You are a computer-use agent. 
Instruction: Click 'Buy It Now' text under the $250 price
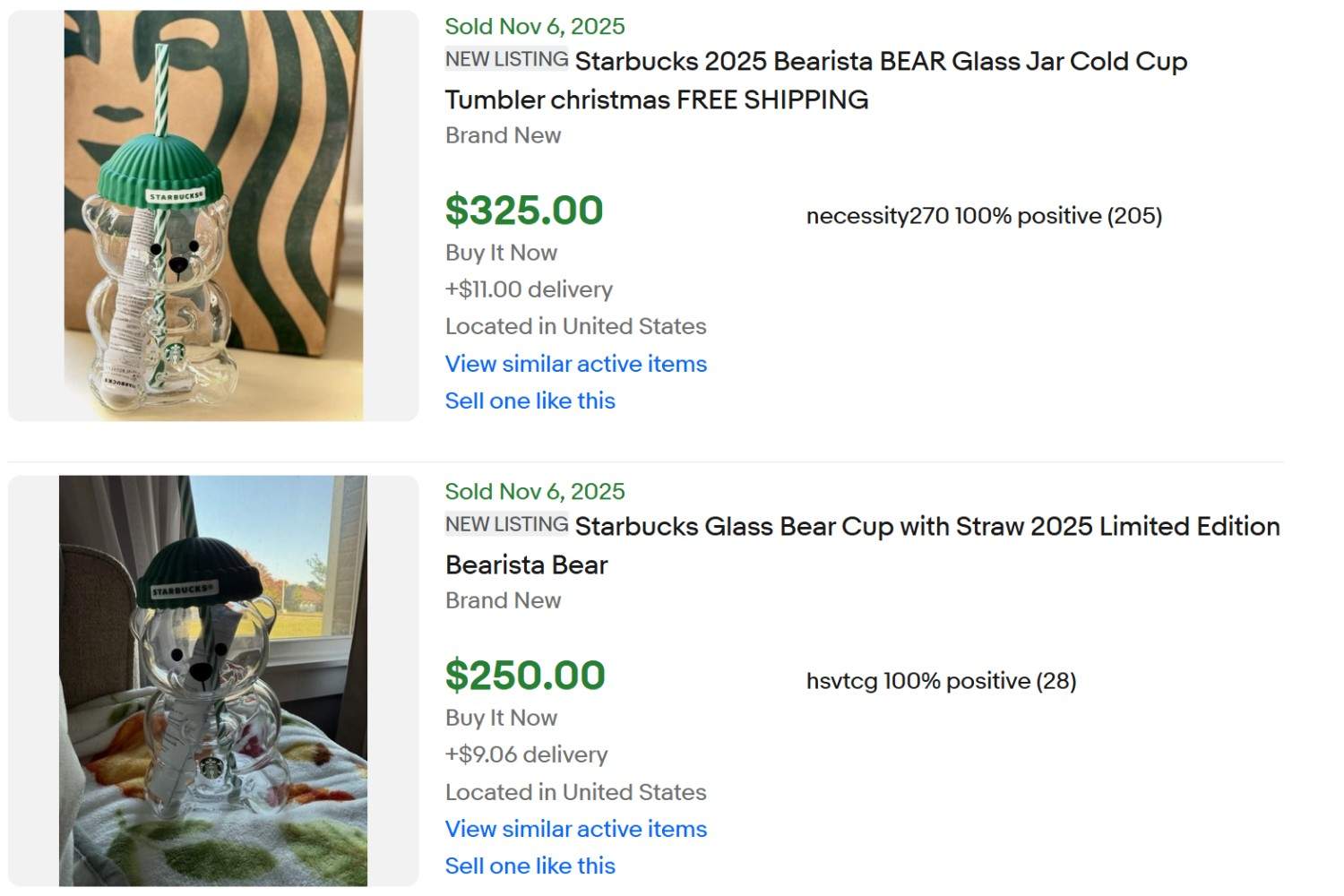pos(500,718)
